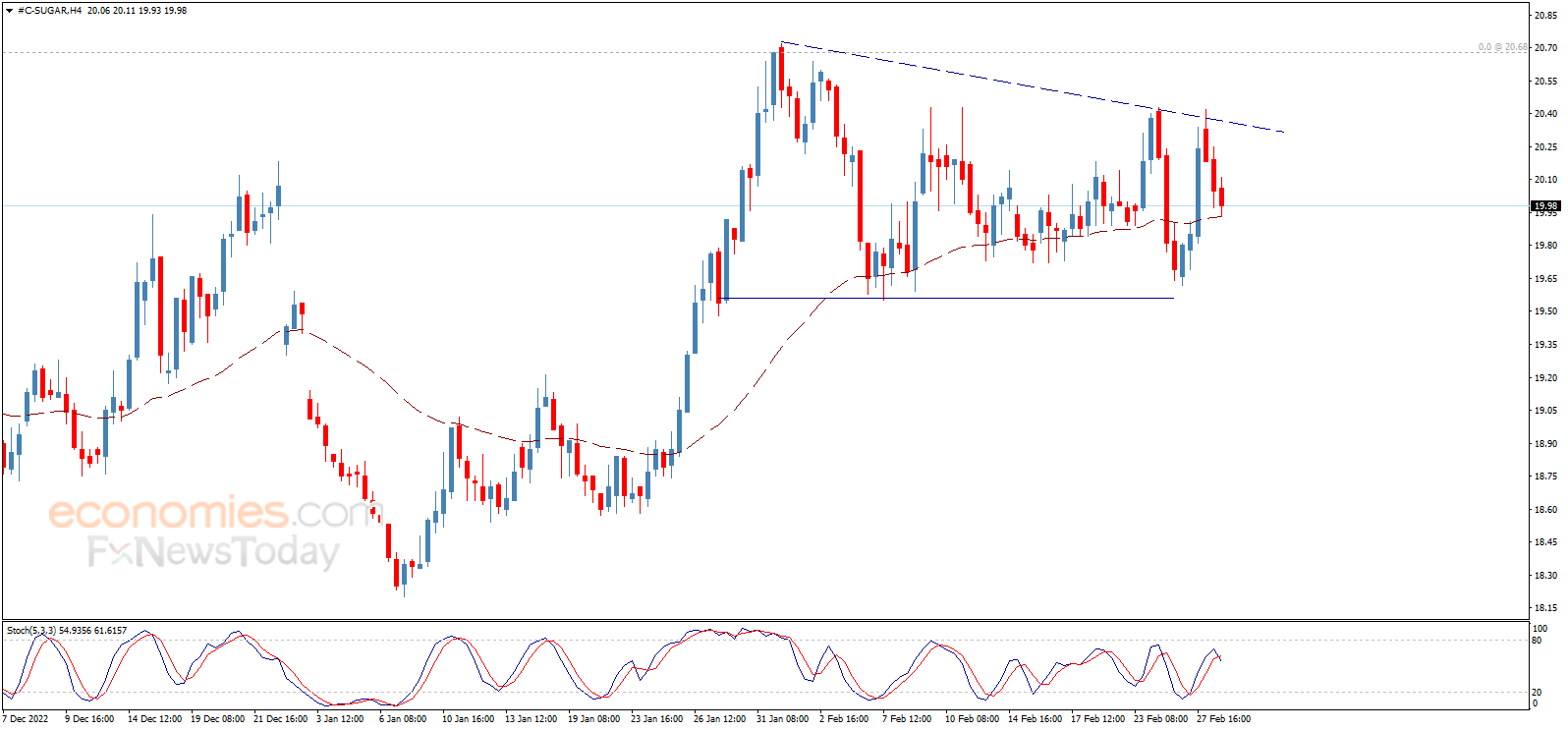Click the '10 Jan 16:00' time axis label
Screen dimensions: 1568x730
click(469, 719)
